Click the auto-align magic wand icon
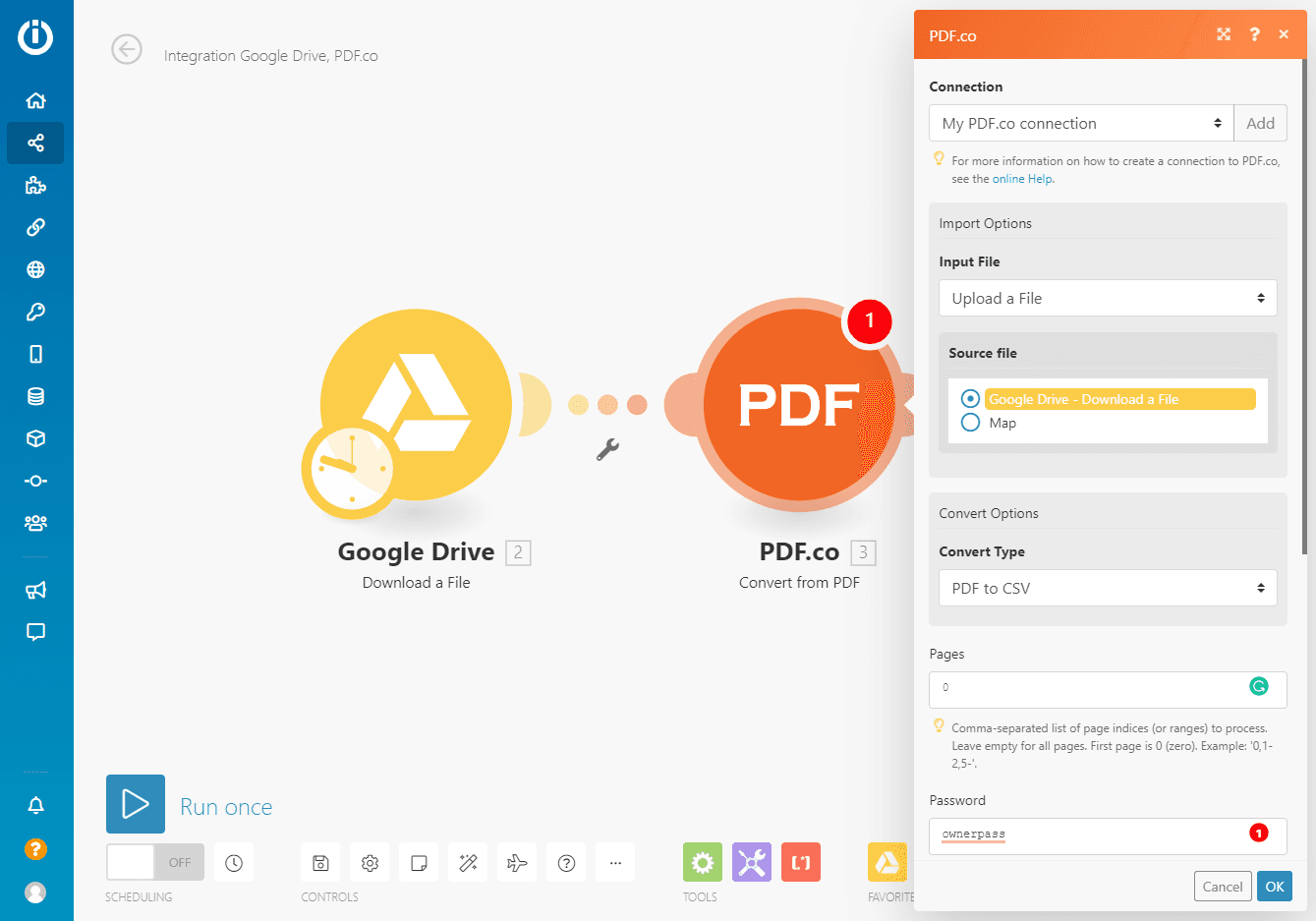This screenshot has height=921, width=1316. 468,863
